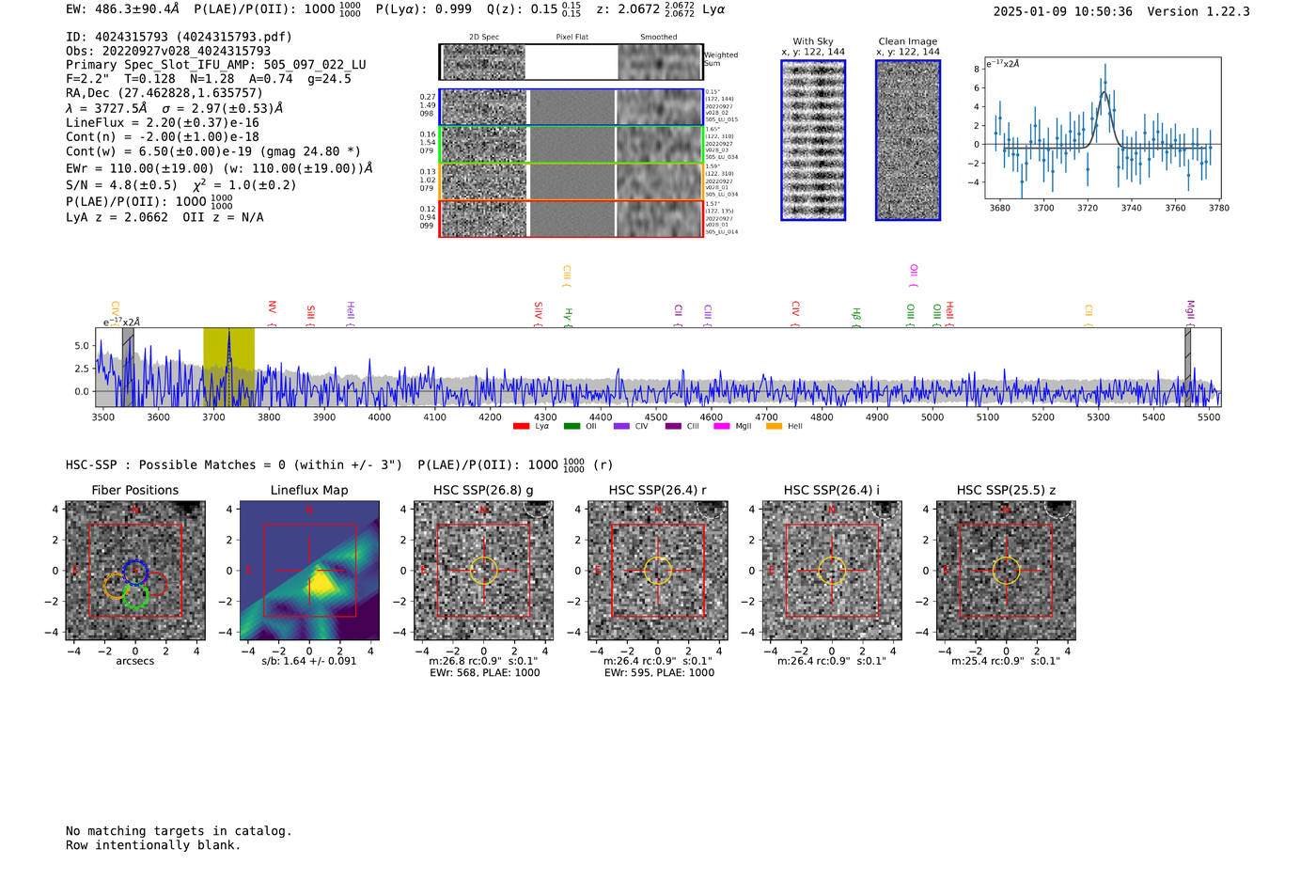1316x896 pixels.
Task: Click the Hγ line marker above spectrum
Action: point(568,317)
